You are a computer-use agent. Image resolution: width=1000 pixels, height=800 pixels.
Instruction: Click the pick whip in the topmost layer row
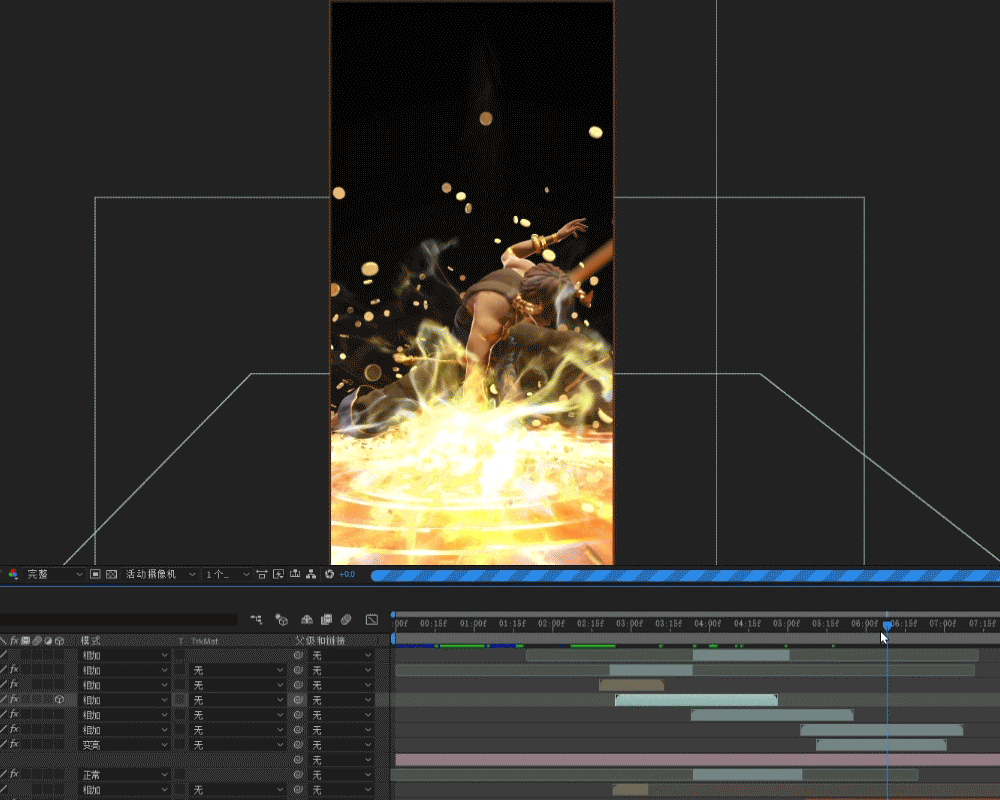pos(298,655)
